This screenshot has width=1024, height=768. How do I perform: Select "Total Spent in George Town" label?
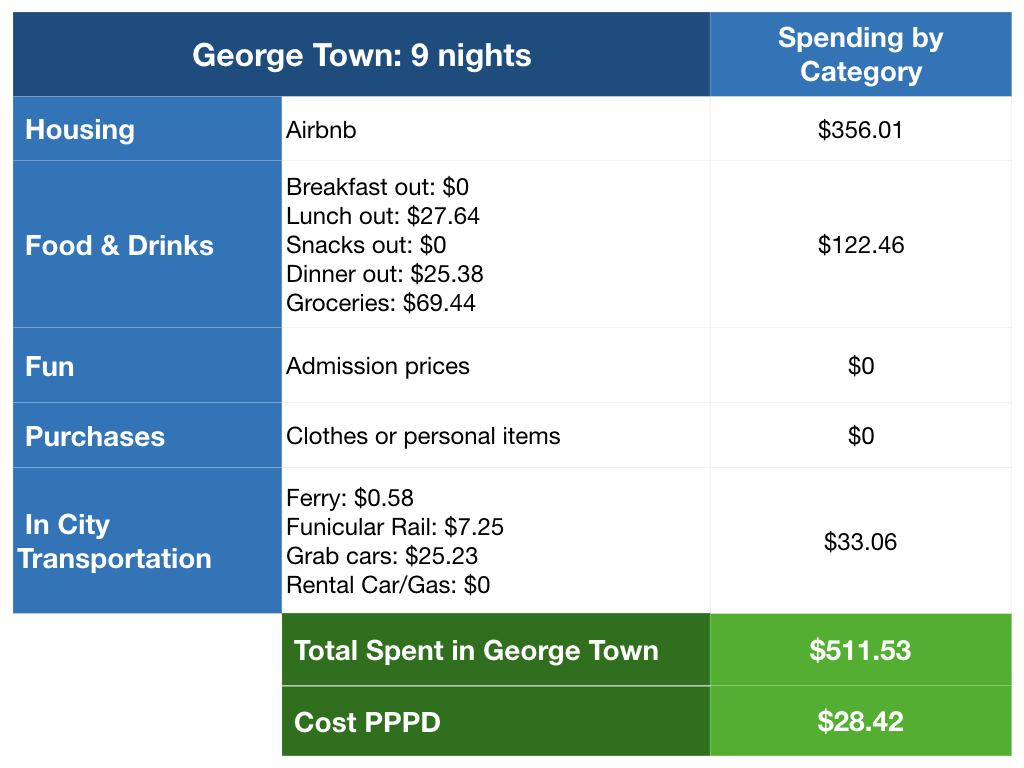click(476, 651)
